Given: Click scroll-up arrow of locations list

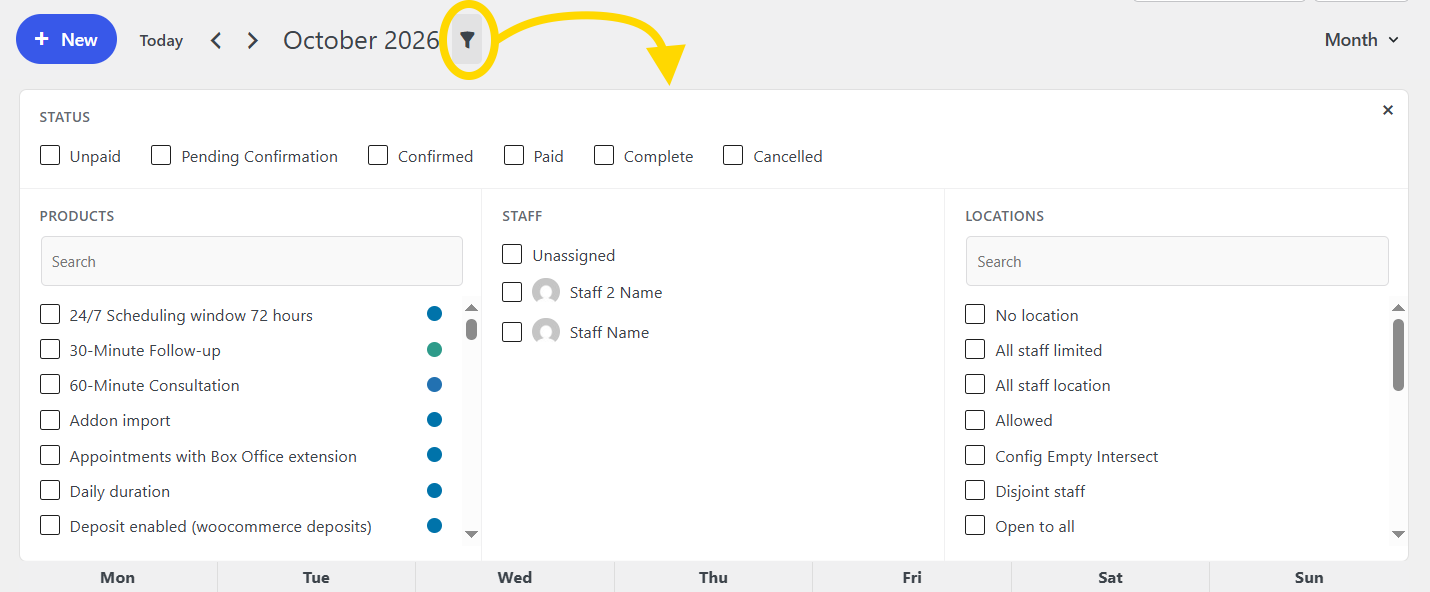Looking at the screenshot, I should [x=1398, y=308].
